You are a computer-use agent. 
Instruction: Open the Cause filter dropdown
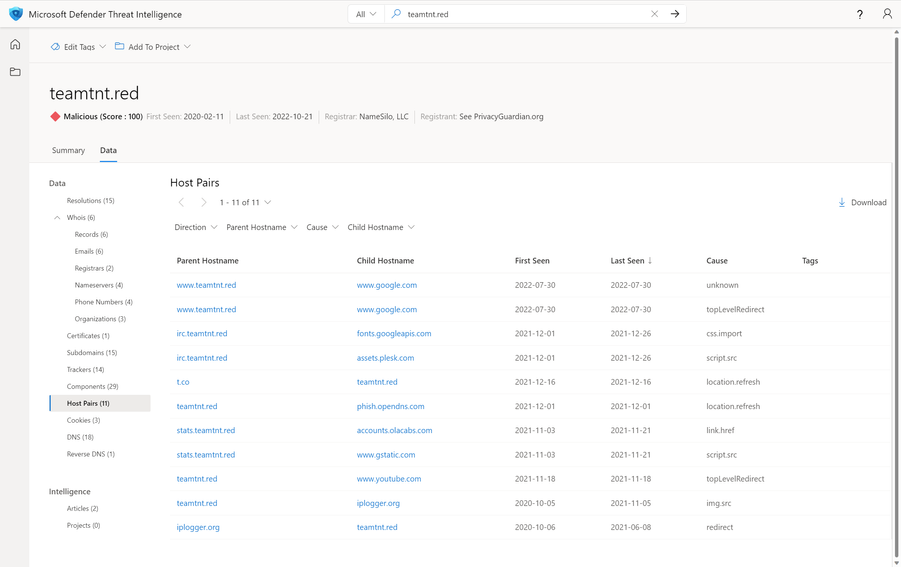322,227
